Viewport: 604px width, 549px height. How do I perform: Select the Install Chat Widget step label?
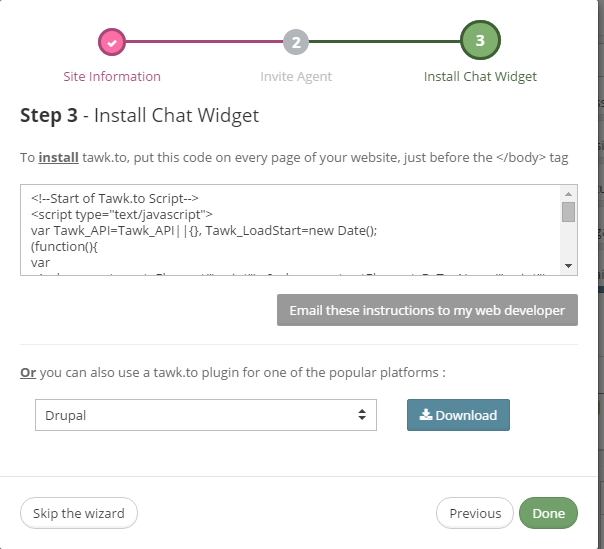click(480, 76)
